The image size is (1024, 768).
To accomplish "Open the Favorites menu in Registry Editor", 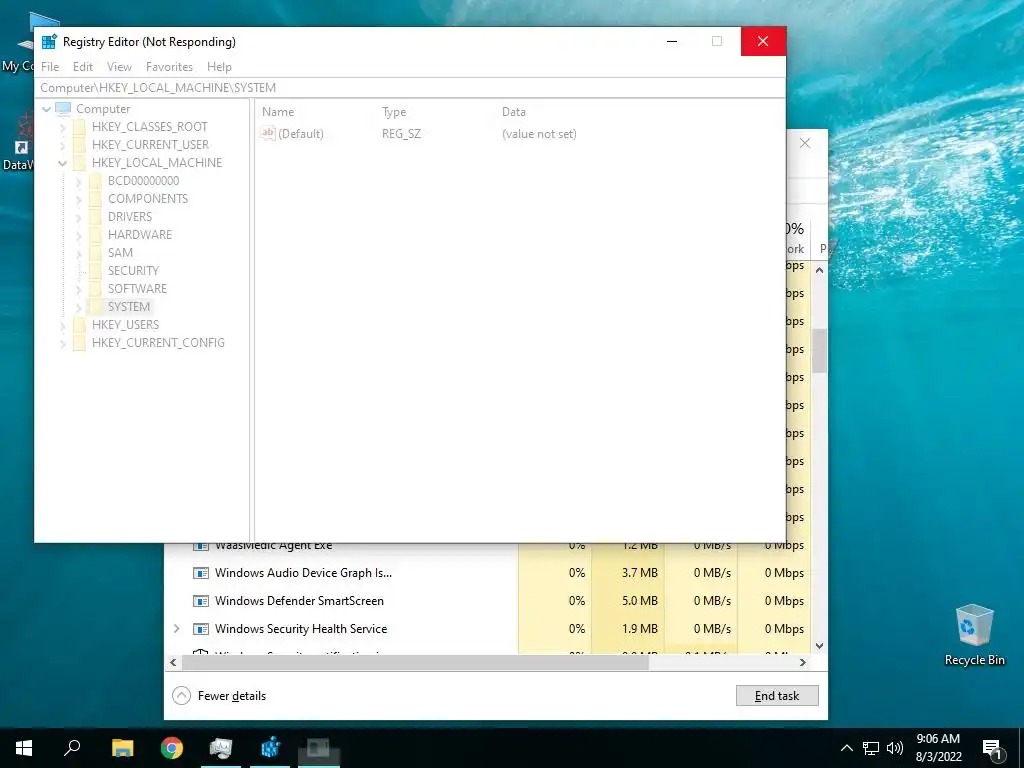I will click(169, 67).
